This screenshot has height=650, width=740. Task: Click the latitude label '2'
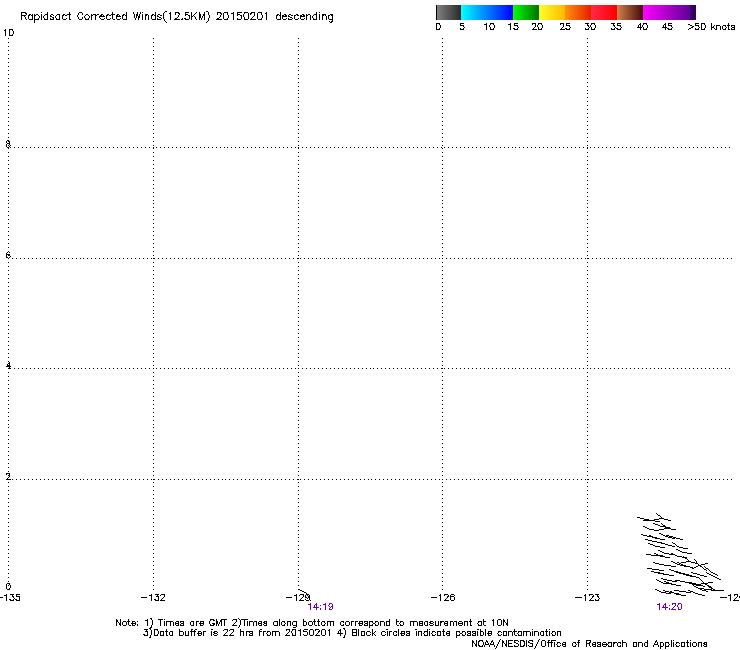[x=8, y=477]
